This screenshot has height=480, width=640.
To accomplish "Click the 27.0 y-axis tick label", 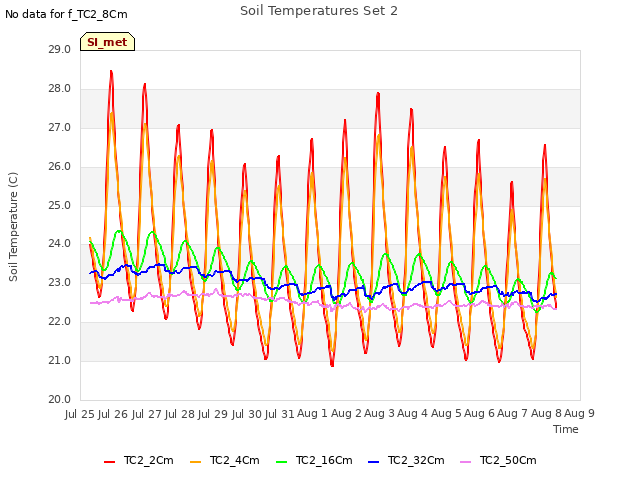I will pos(60,128).
